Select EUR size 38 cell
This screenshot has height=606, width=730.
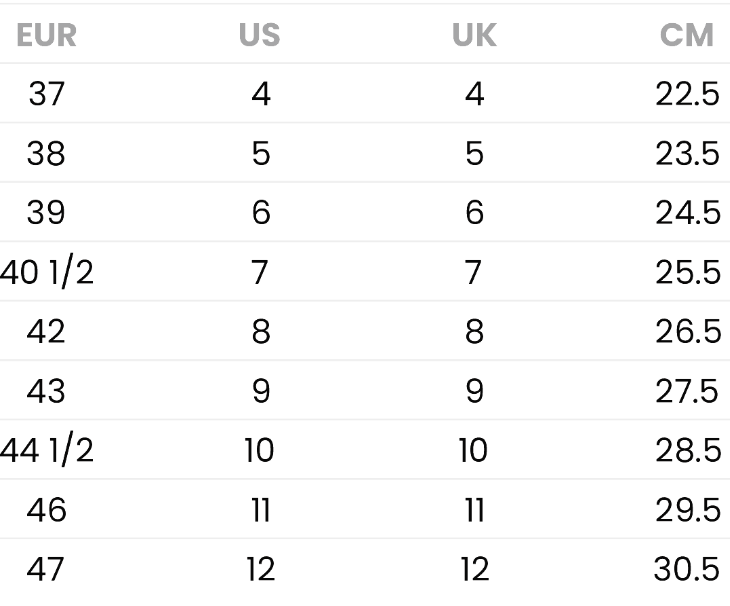pos(46,153)
